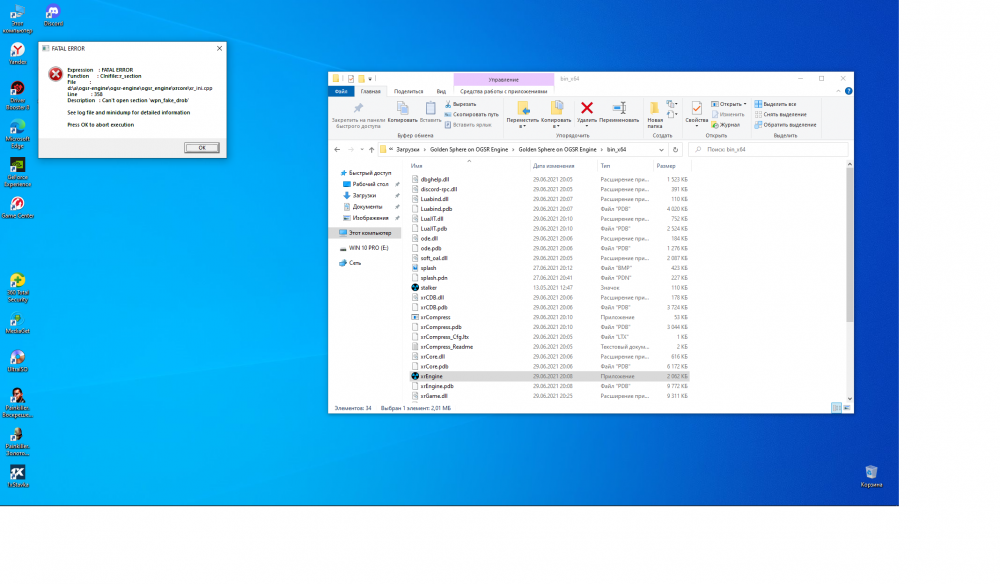Select Загрузки in the Quick access pane
This screenshot has width=1000, height=584.
pos(364,195)
